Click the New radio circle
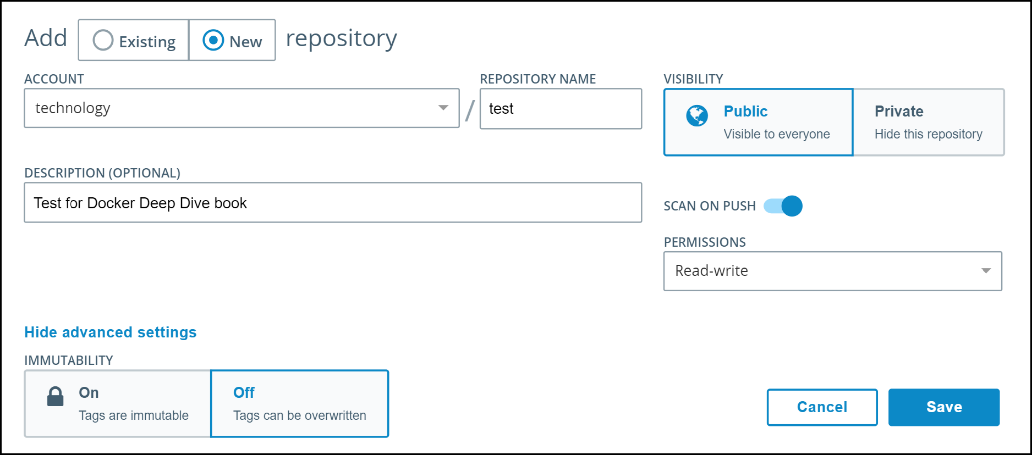The height and width of the screenshot is (455, 1032). pos(213,41)
